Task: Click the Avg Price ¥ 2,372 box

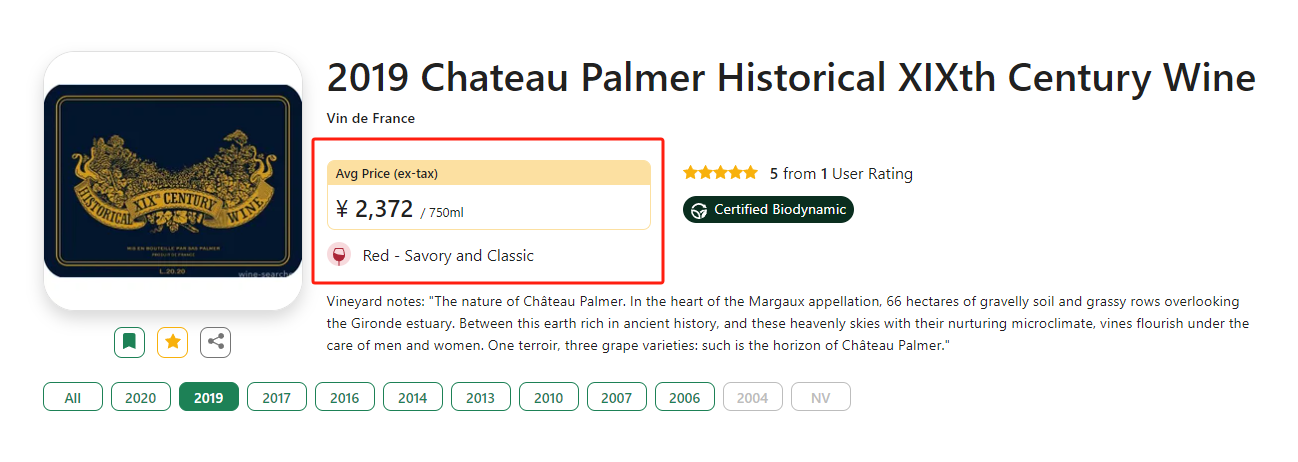Action: 489,195
